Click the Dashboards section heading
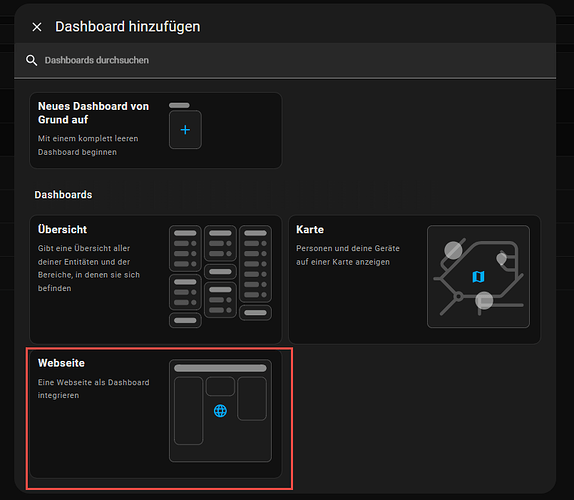Screen dimensions: 574x500 point(63,195)
